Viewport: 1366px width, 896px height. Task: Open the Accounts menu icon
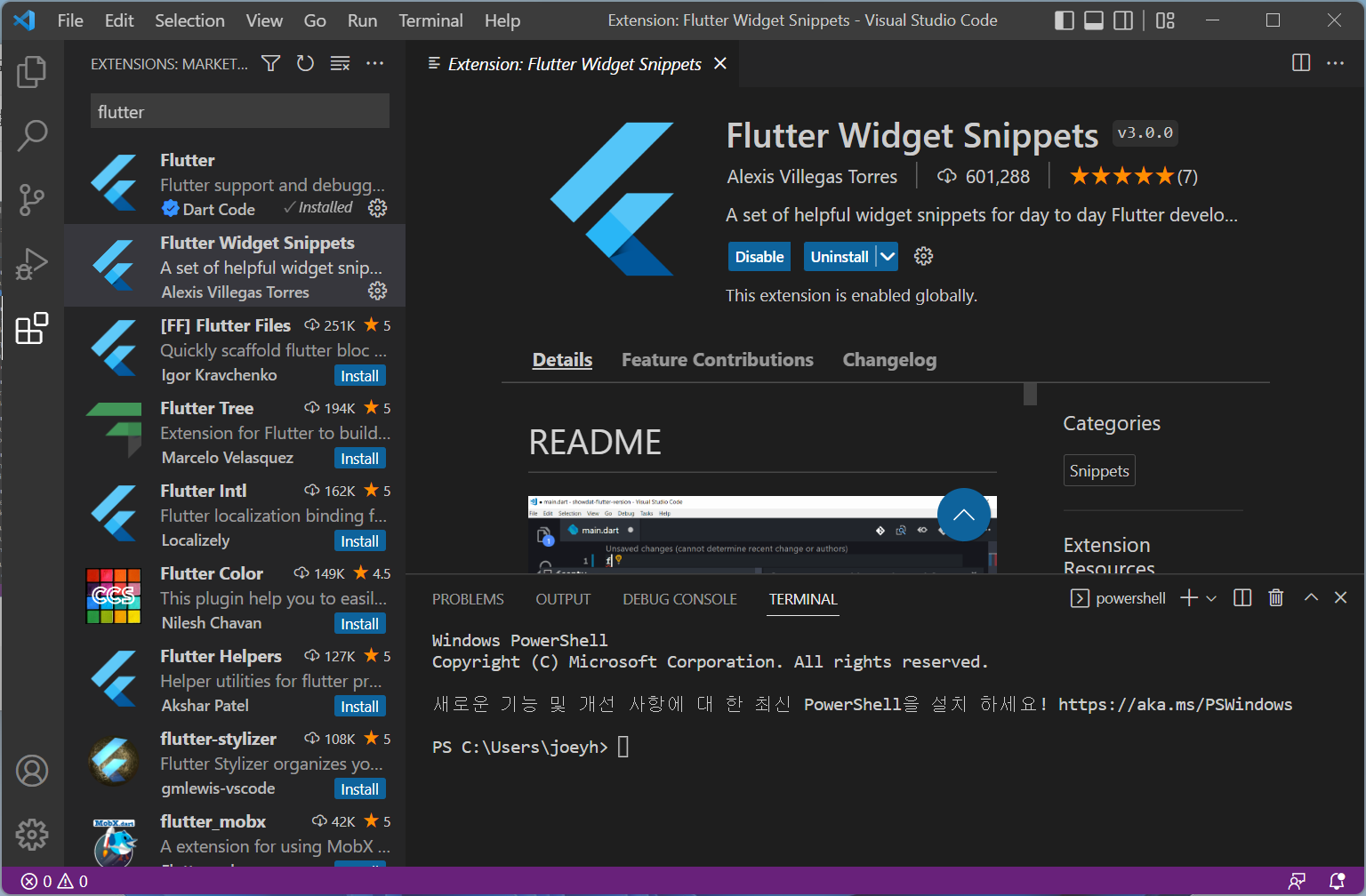(x=32, y=771)
